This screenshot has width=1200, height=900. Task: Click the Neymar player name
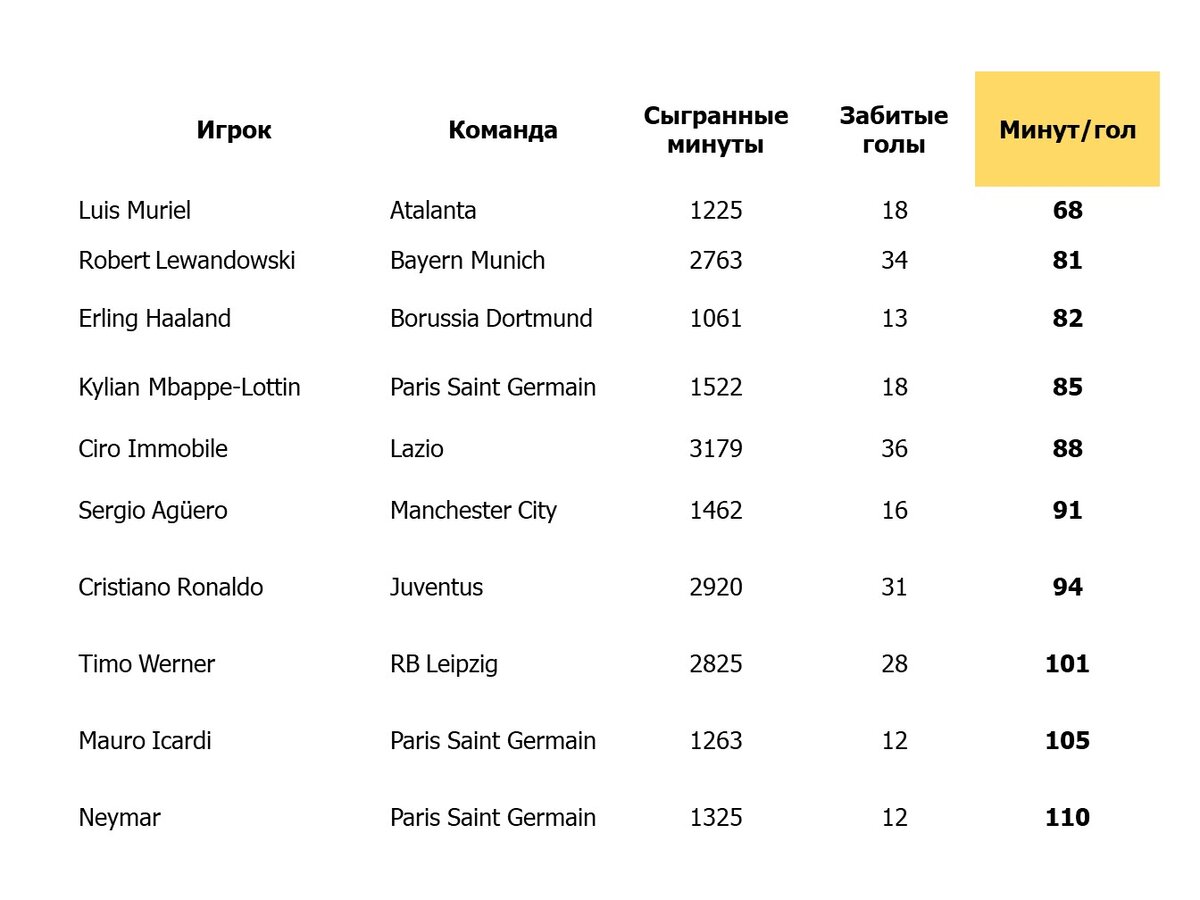pyautogui.click(x=119, y=818)
